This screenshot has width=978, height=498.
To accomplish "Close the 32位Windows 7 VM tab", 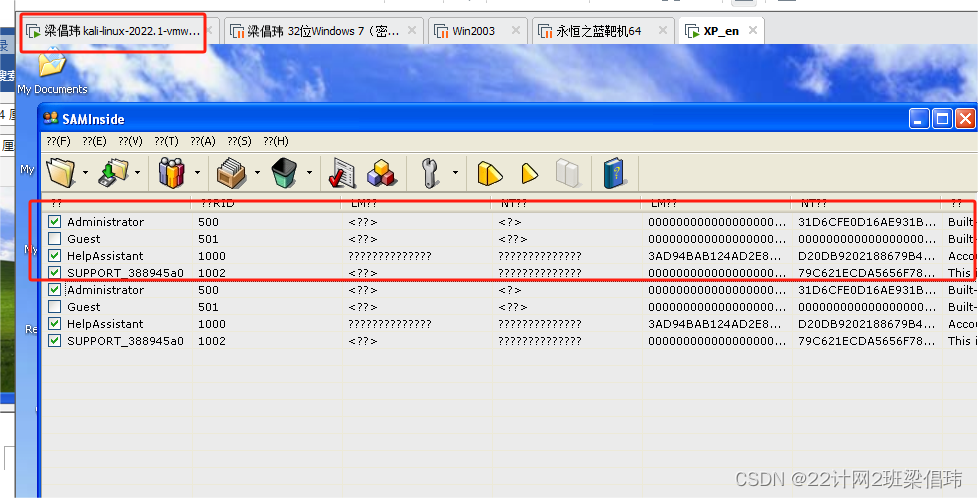I will [x=412, y=30].
